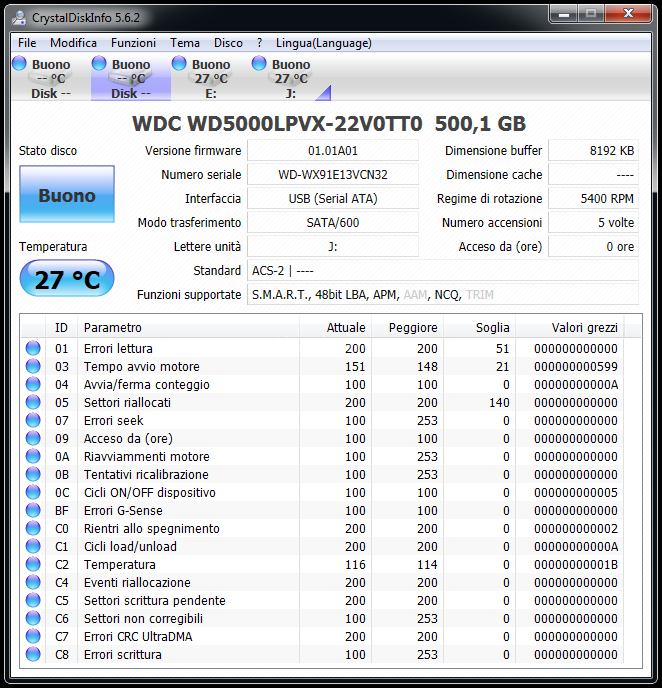
Task: Click the status orb for Errori scrittura
Action: (33, 654)
